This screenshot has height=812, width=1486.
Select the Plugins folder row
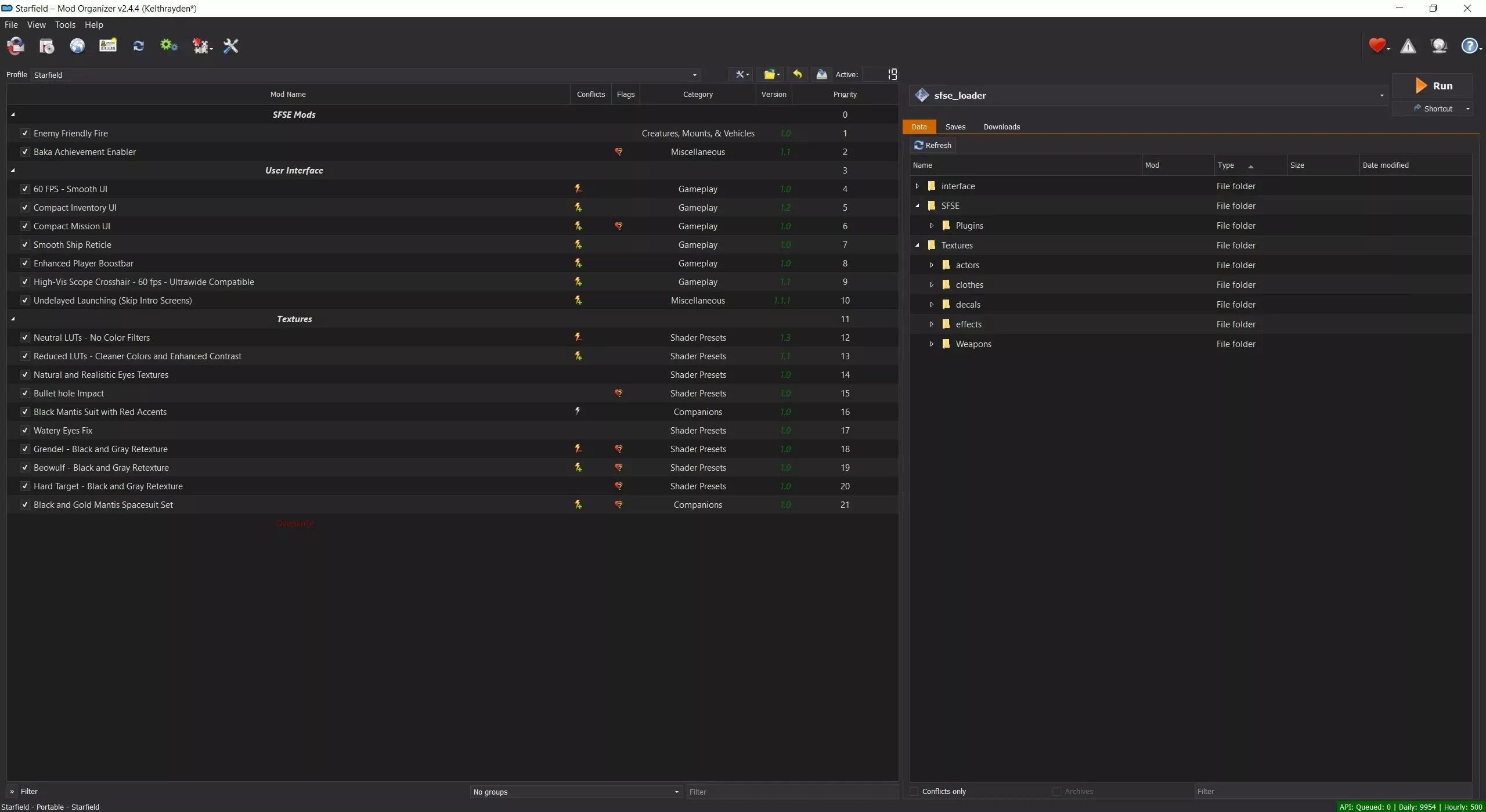point(1191,226)
